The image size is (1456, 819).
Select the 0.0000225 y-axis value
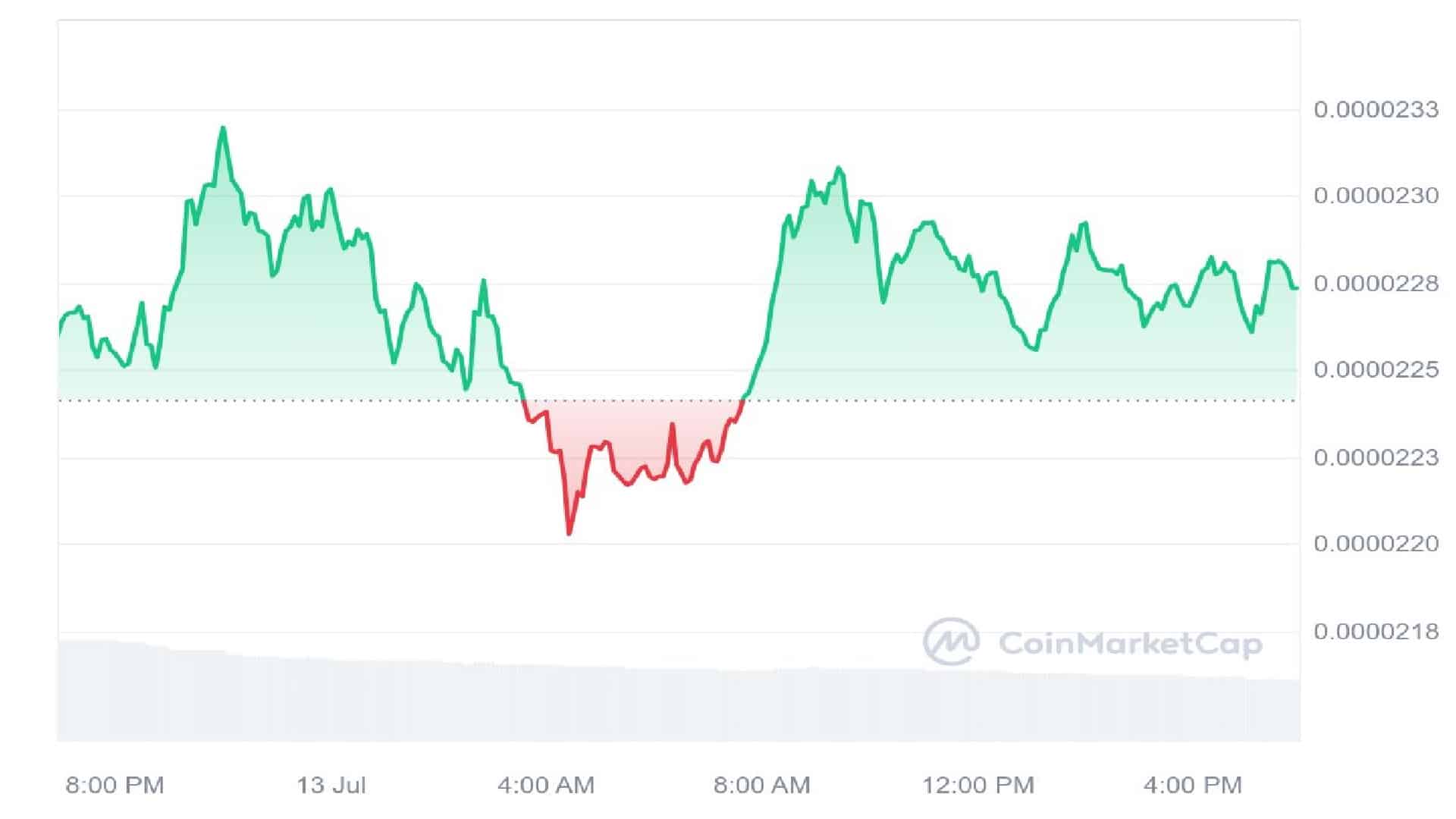1376,370
